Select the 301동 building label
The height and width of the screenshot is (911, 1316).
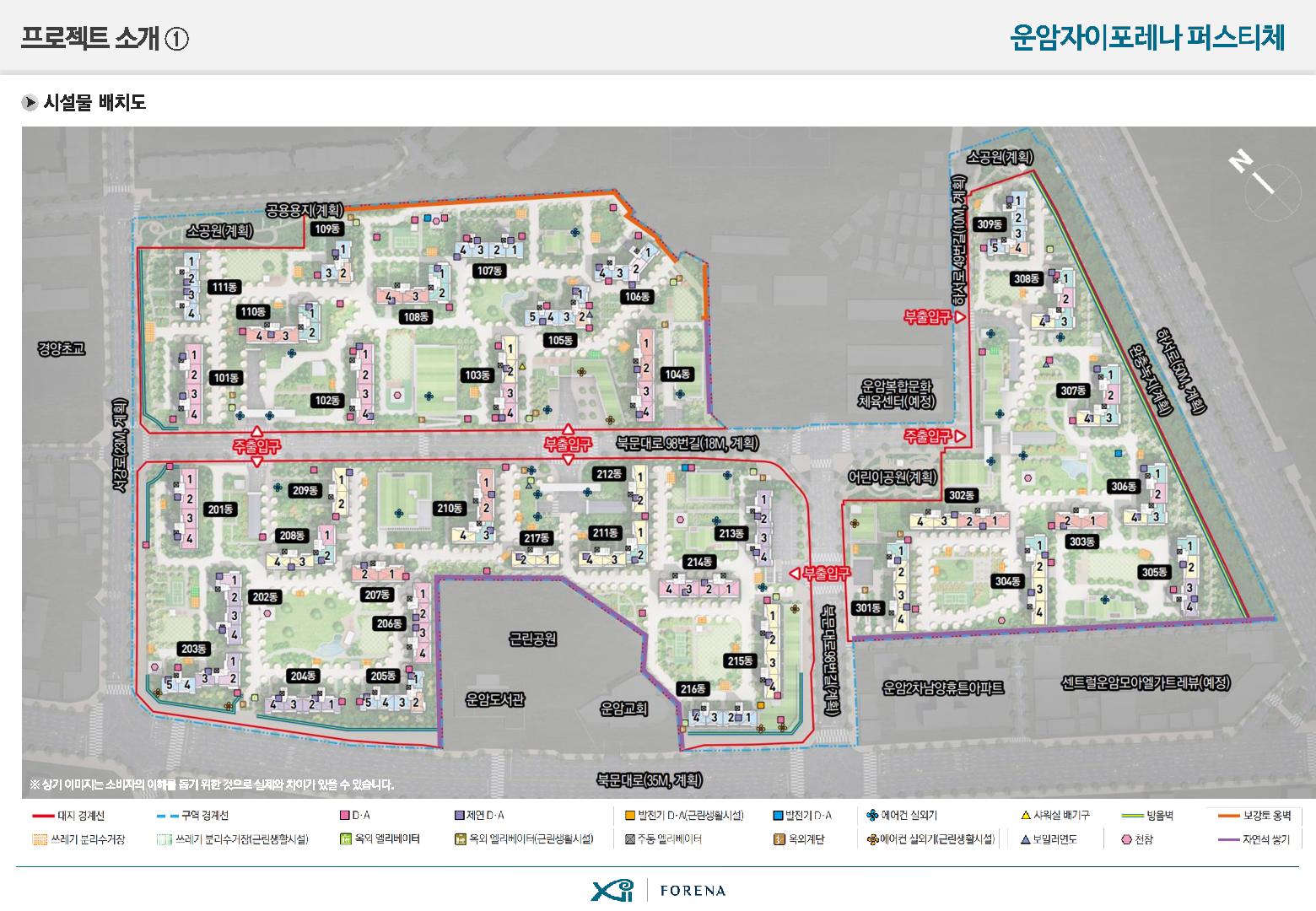tap(867, 608)
